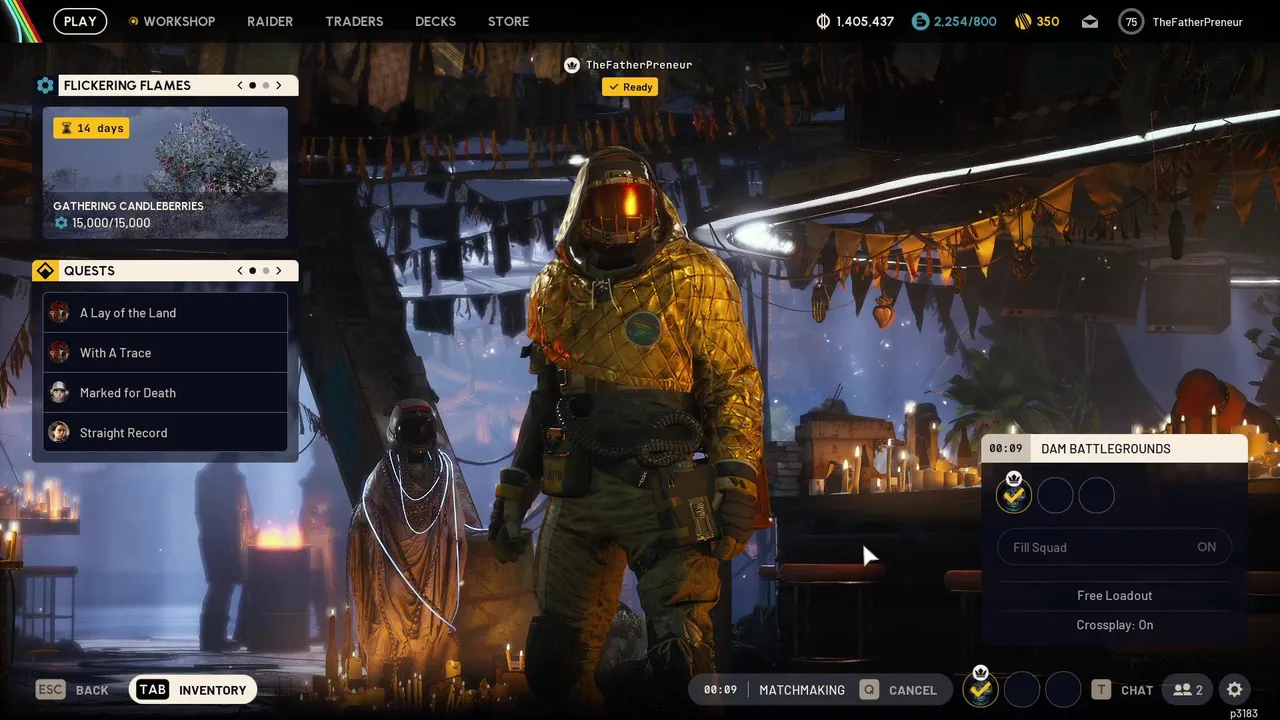Image resolution: width=1280 pixels, height=720 pixels.
Task: Go Back with the ESC button
Action: point(72,690)
